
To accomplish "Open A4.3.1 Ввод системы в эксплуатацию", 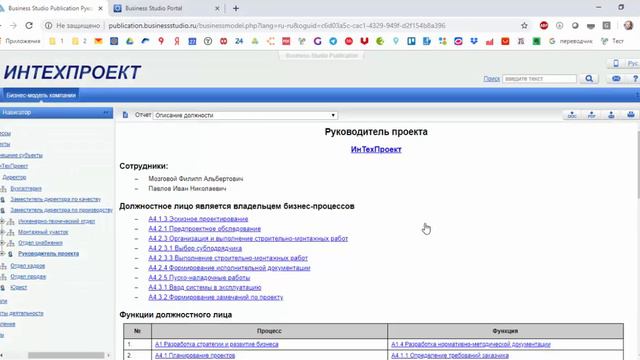I will (204, 287).
